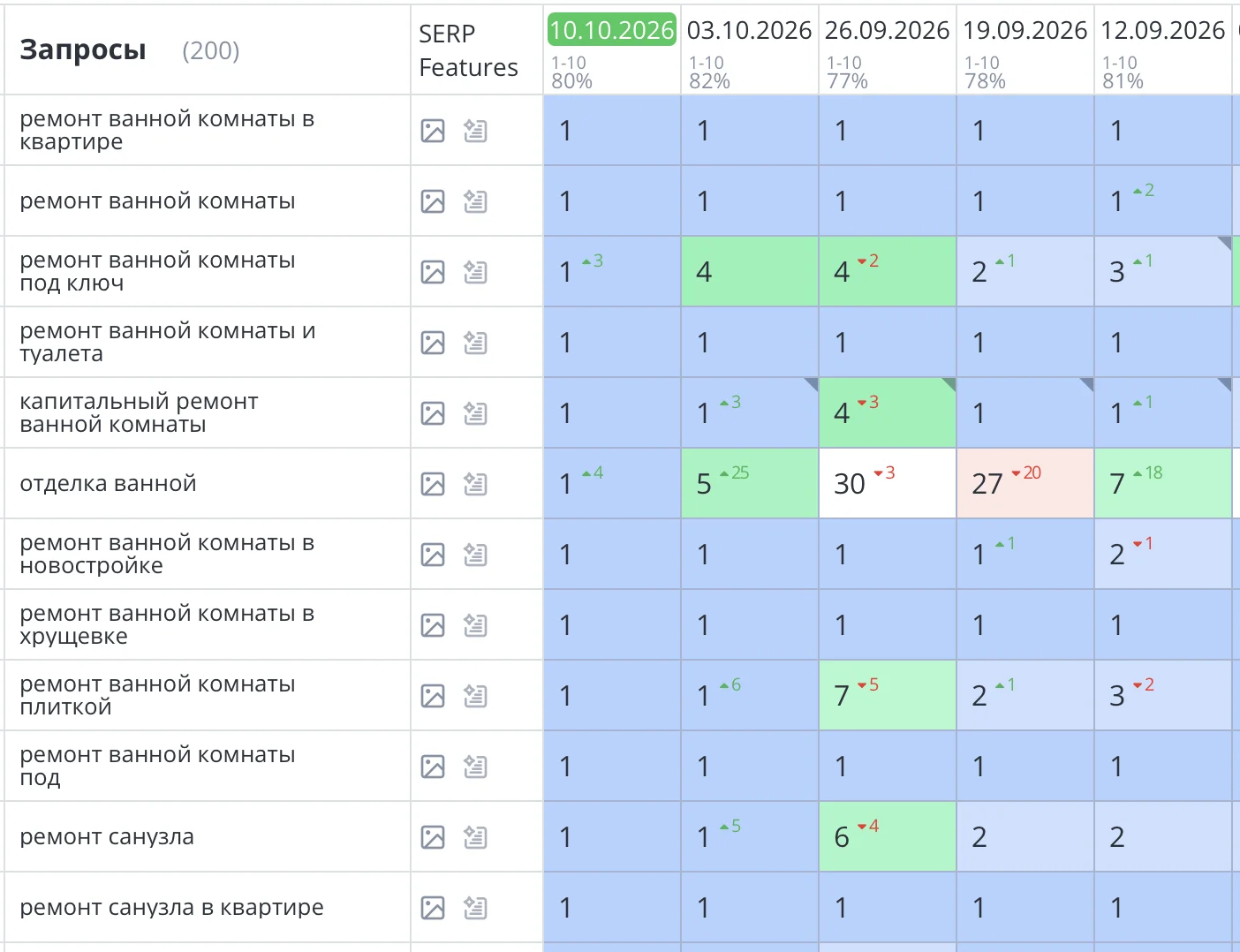Screen dimensions: 1240x952
Task: Click the '(200)' query count
Action: [x=210, y=51]
